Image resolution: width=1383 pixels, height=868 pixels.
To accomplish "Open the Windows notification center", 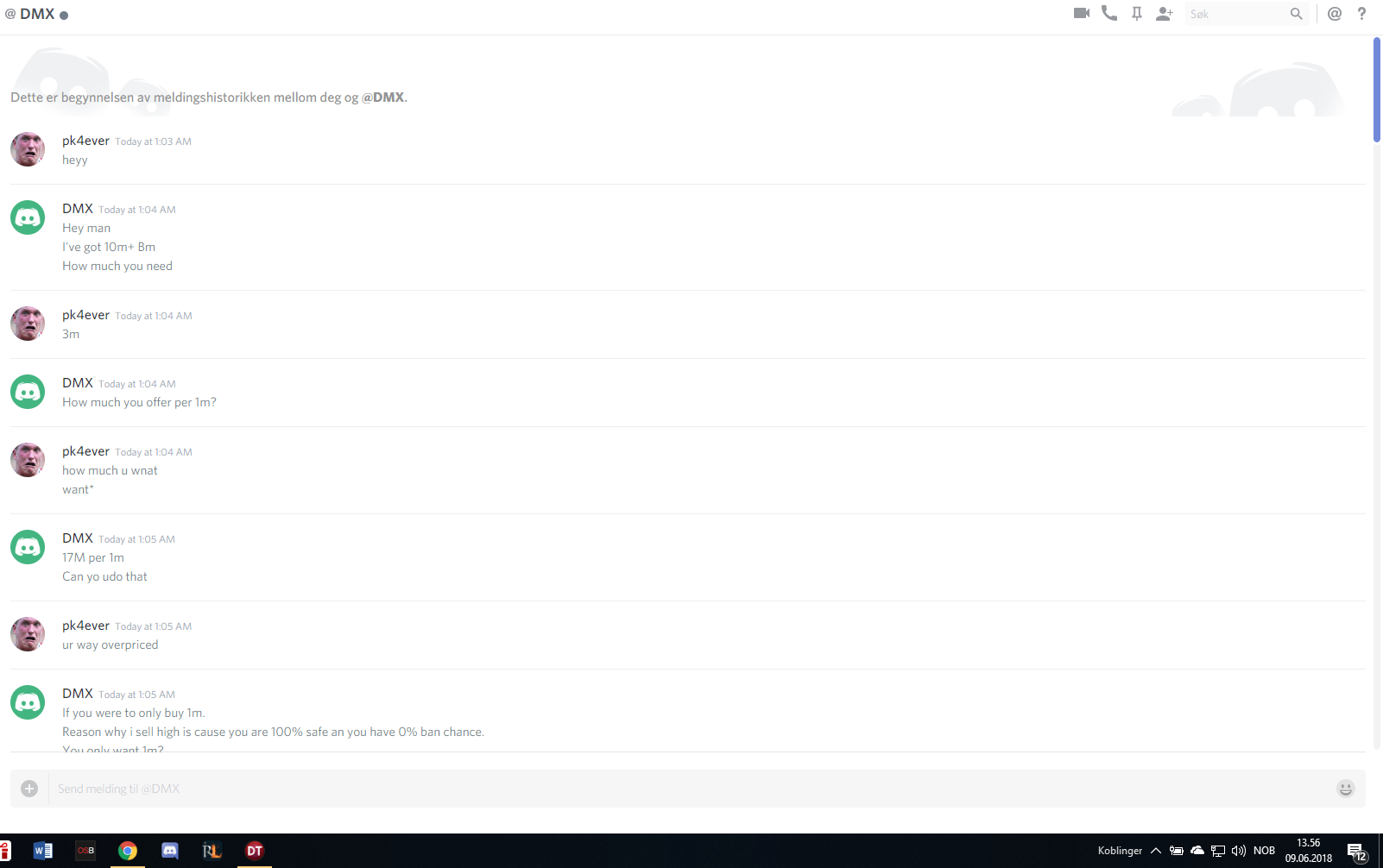I will point(1357,852).
